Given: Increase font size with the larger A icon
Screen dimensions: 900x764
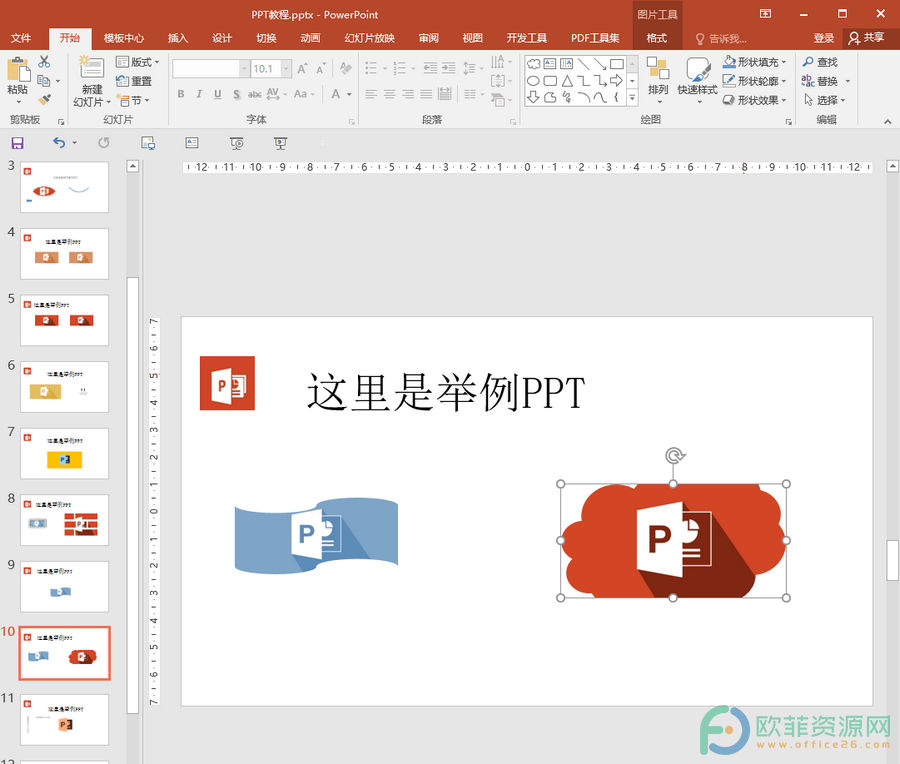Looking at the screenshot, I should point(302,69).
